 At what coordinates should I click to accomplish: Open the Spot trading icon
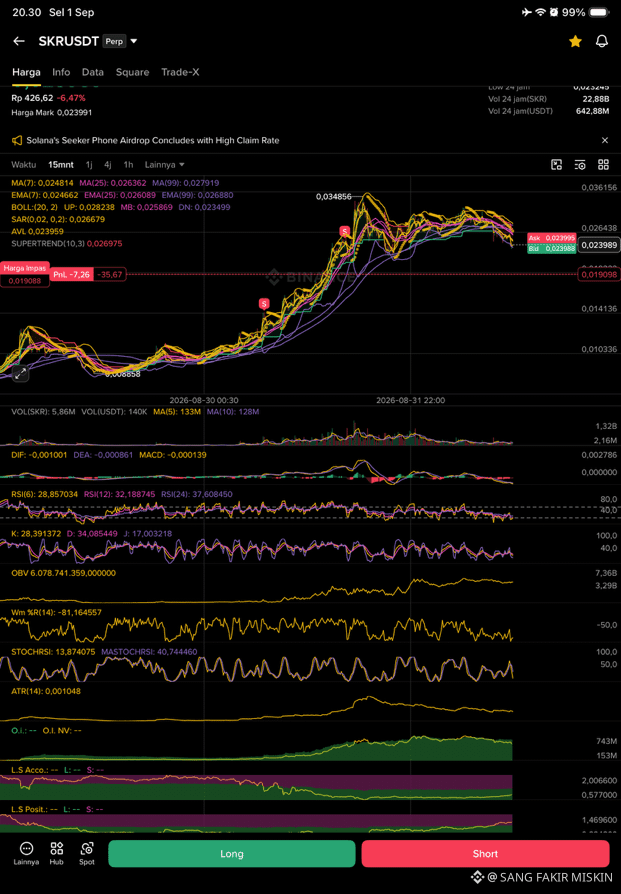point(87,853)
